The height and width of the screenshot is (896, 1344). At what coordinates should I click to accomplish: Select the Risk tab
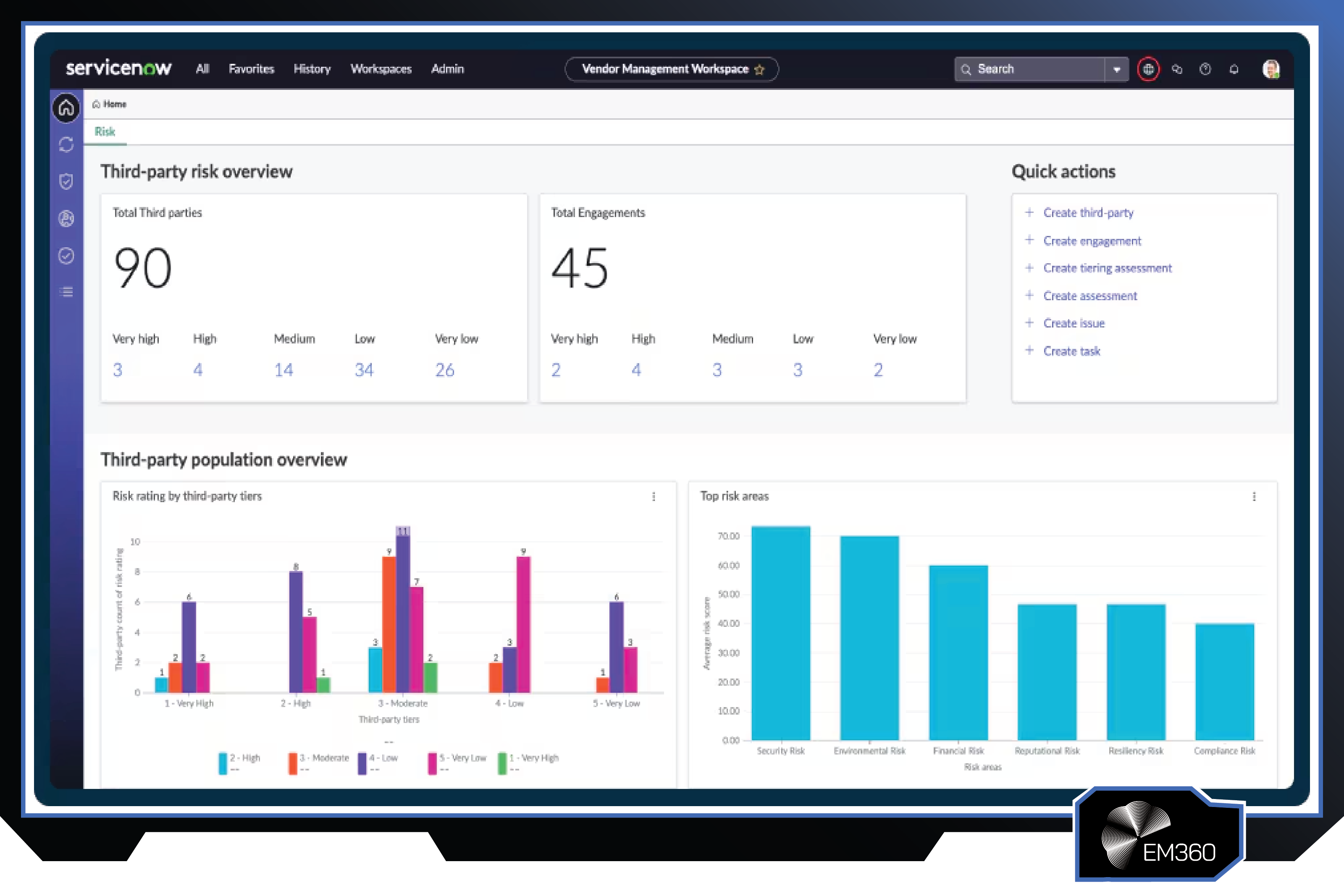click(105, 131)
